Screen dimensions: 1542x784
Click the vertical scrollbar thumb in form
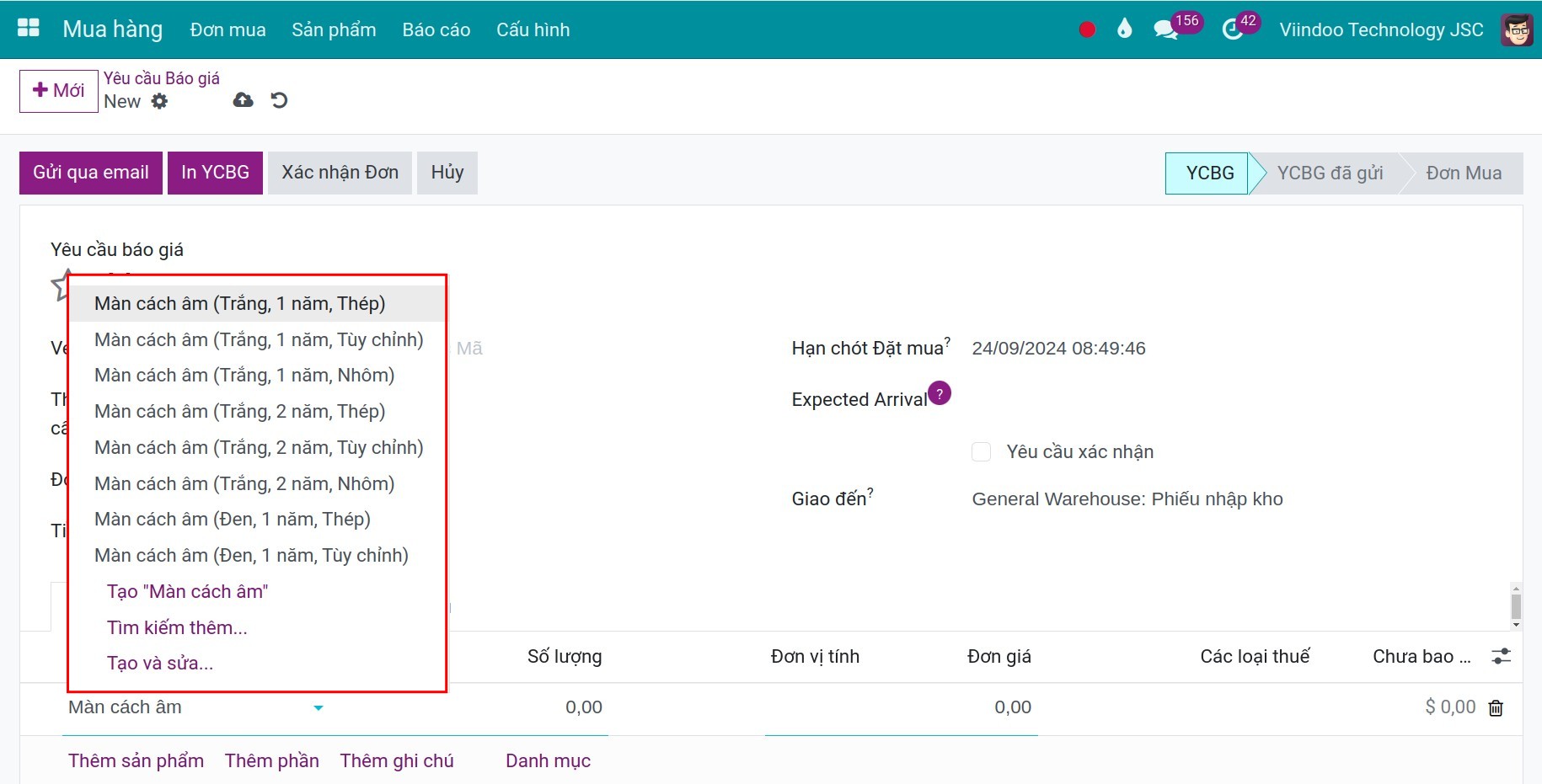[1516, 606]
